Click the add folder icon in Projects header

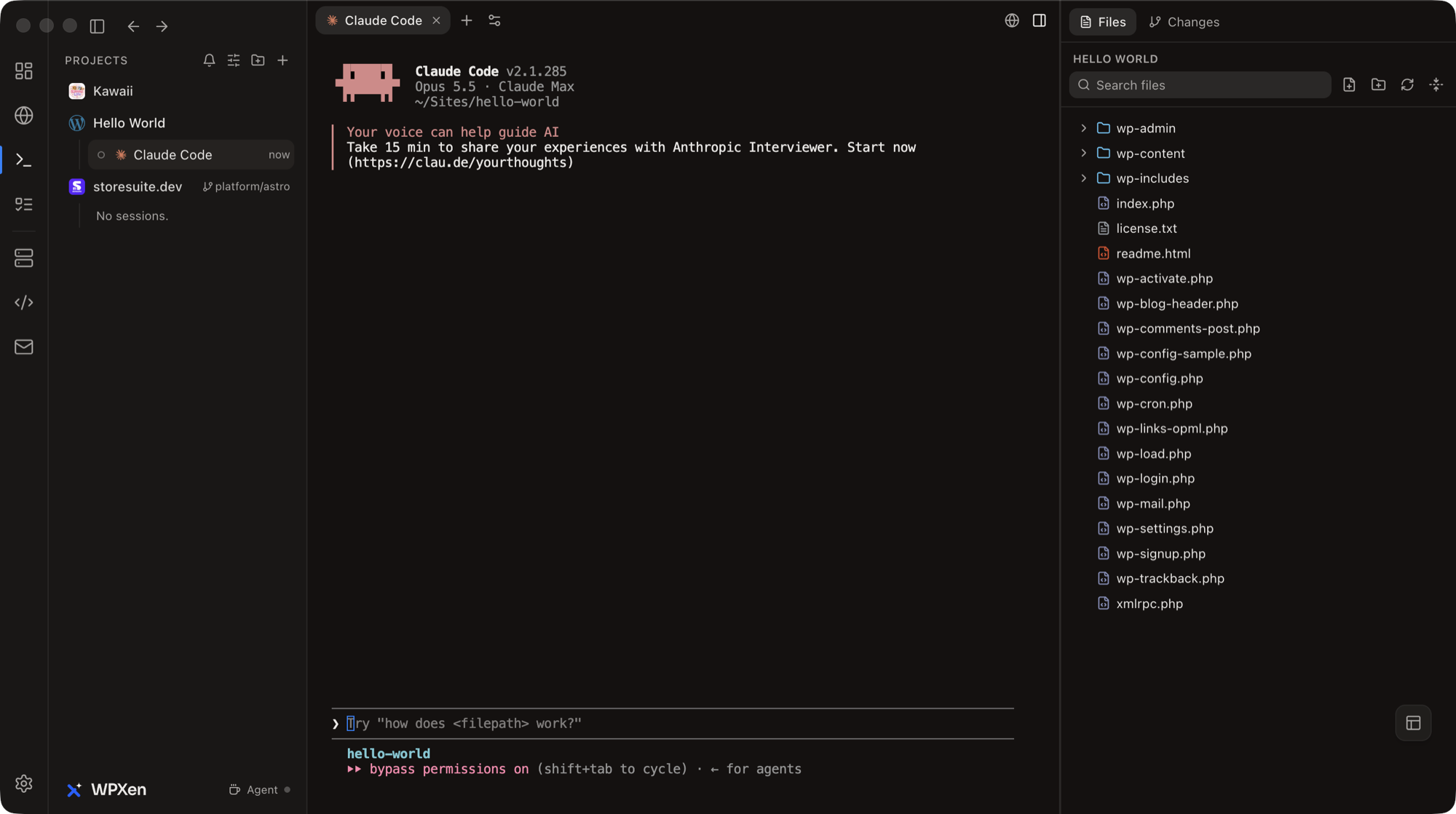[258, 60]
